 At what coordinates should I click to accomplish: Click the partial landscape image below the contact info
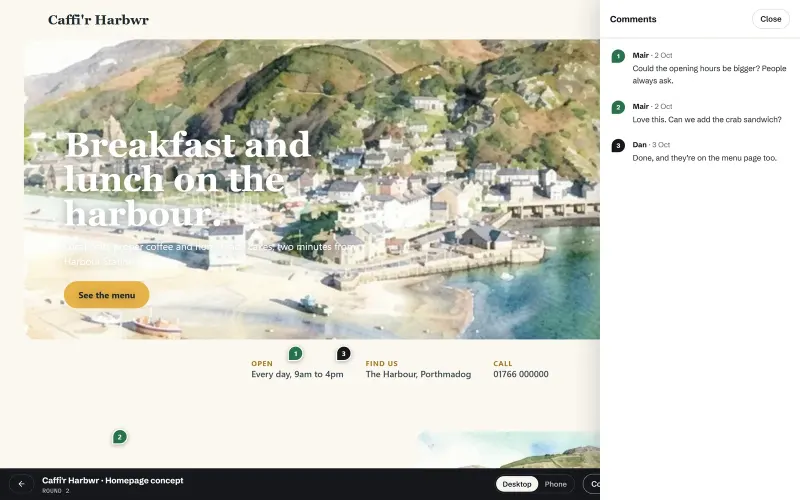509,450
